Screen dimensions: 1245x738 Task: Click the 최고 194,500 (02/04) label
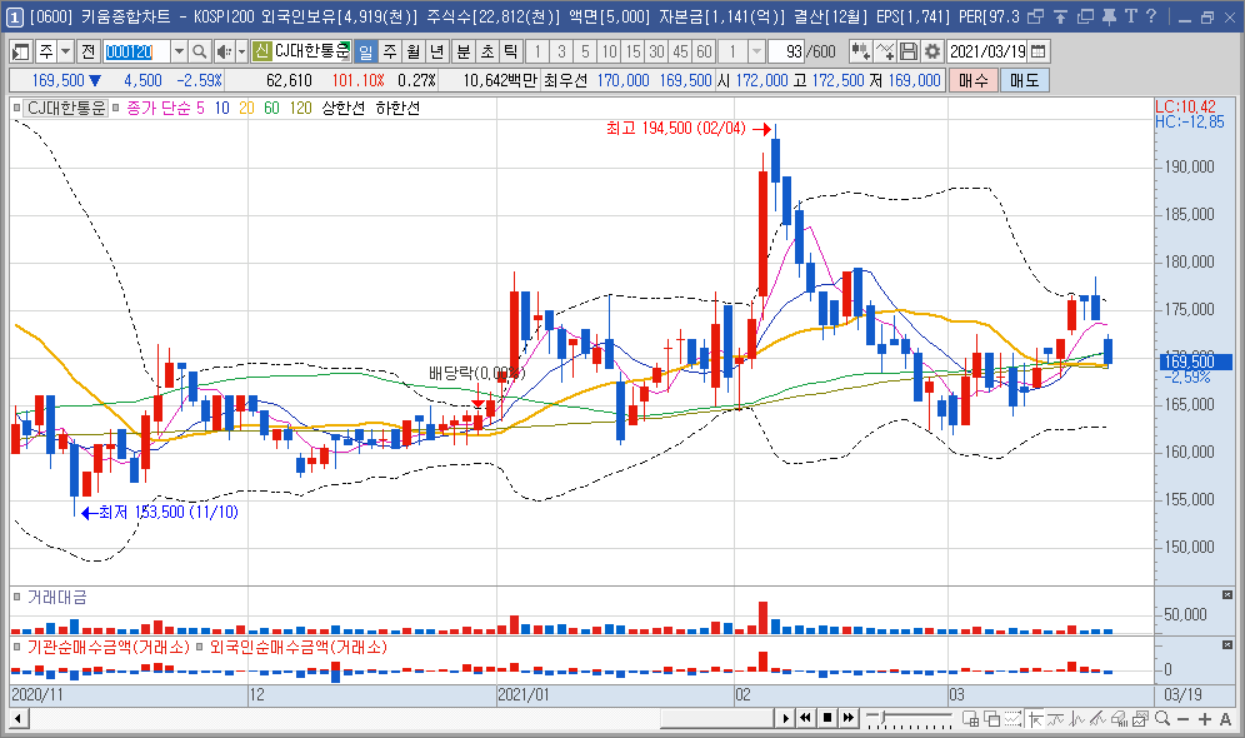pos(676,128)
